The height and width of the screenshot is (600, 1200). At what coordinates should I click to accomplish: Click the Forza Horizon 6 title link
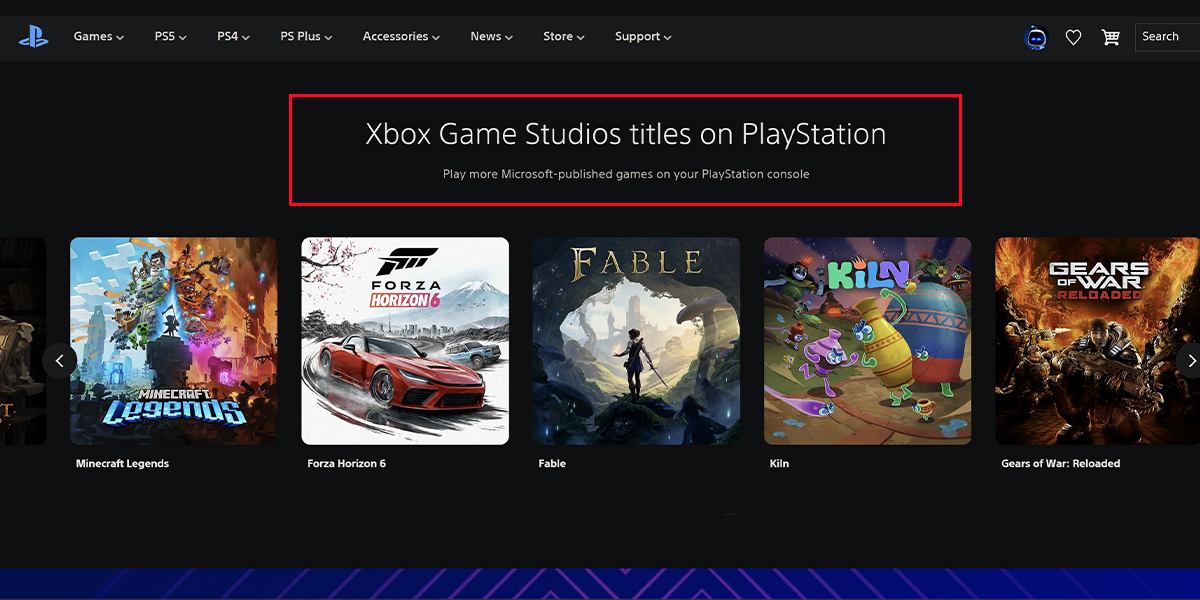pyautogui.click(x=346, y=464)
